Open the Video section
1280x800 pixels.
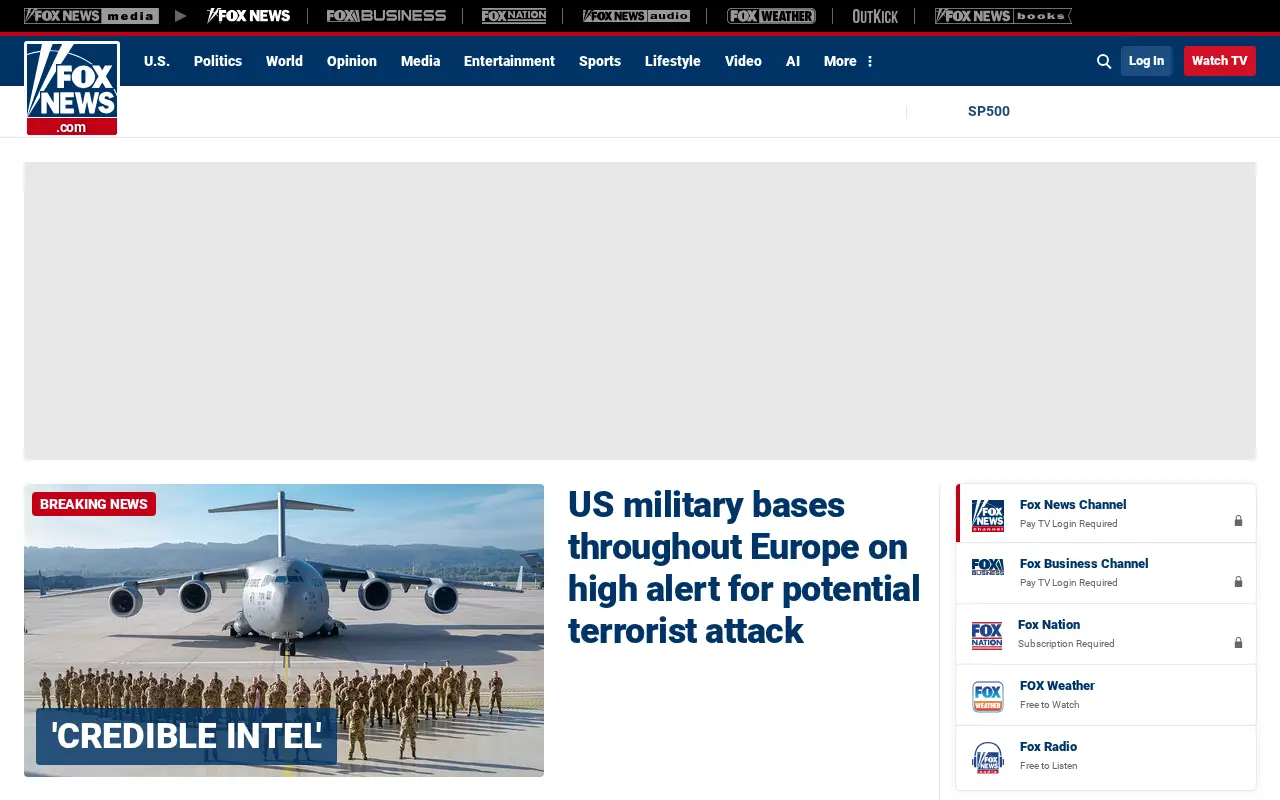tap(743, 61)
